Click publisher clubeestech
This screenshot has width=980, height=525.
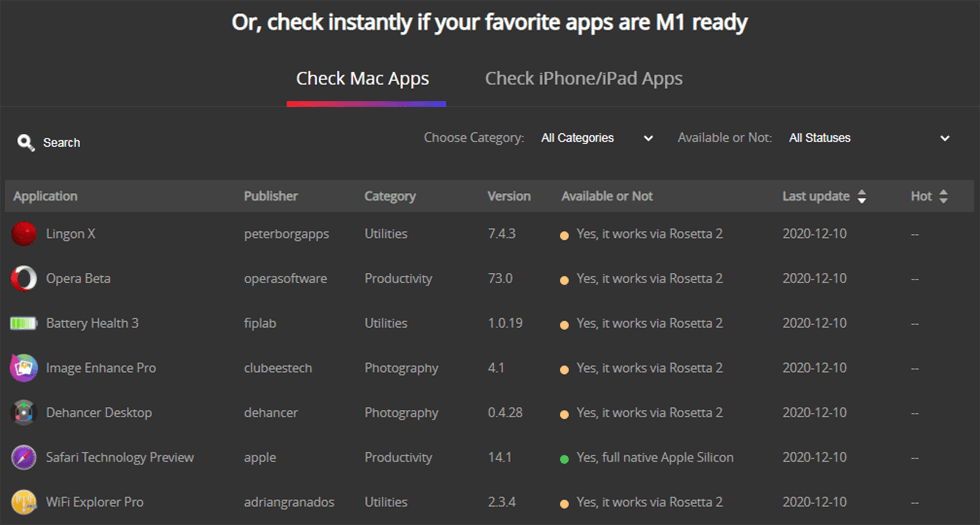[278, 368]
